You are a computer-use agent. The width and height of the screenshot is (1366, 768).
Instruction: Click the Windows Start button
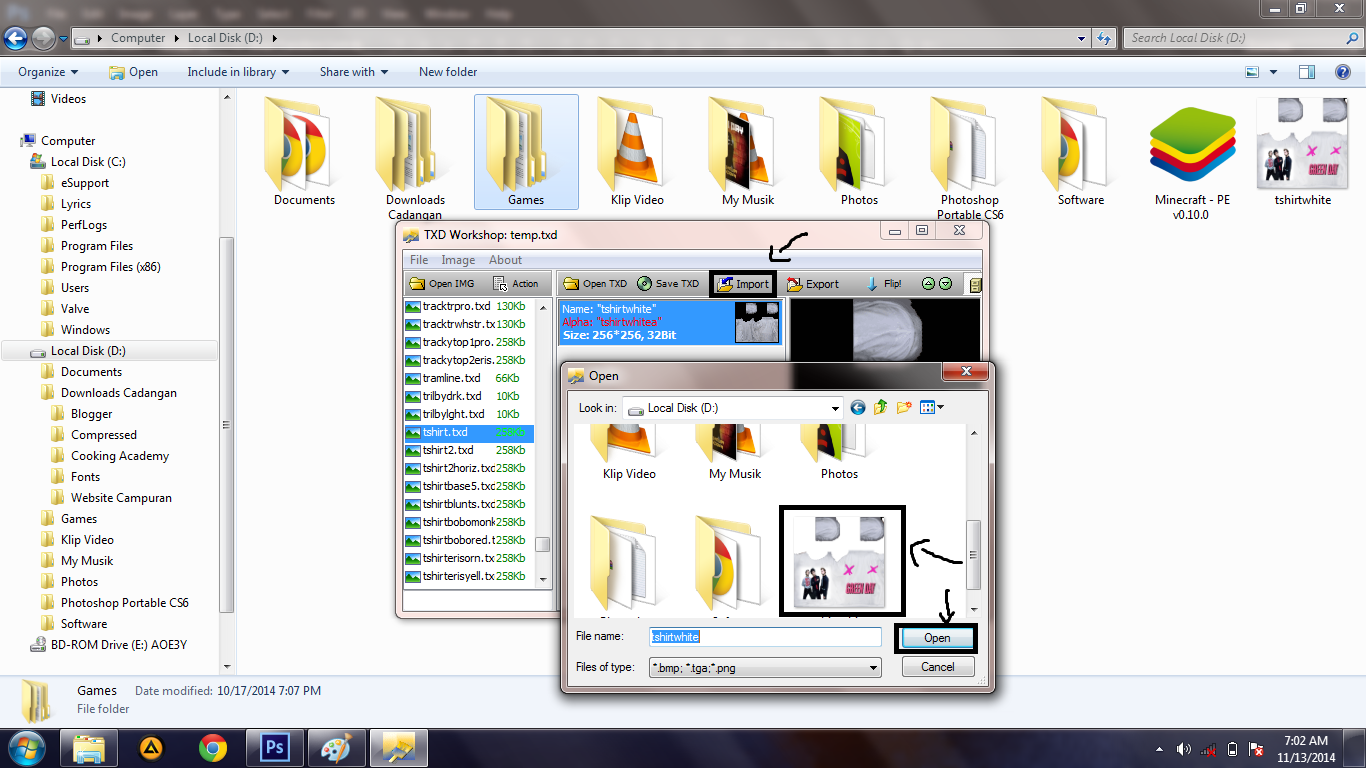coord(25,747)
